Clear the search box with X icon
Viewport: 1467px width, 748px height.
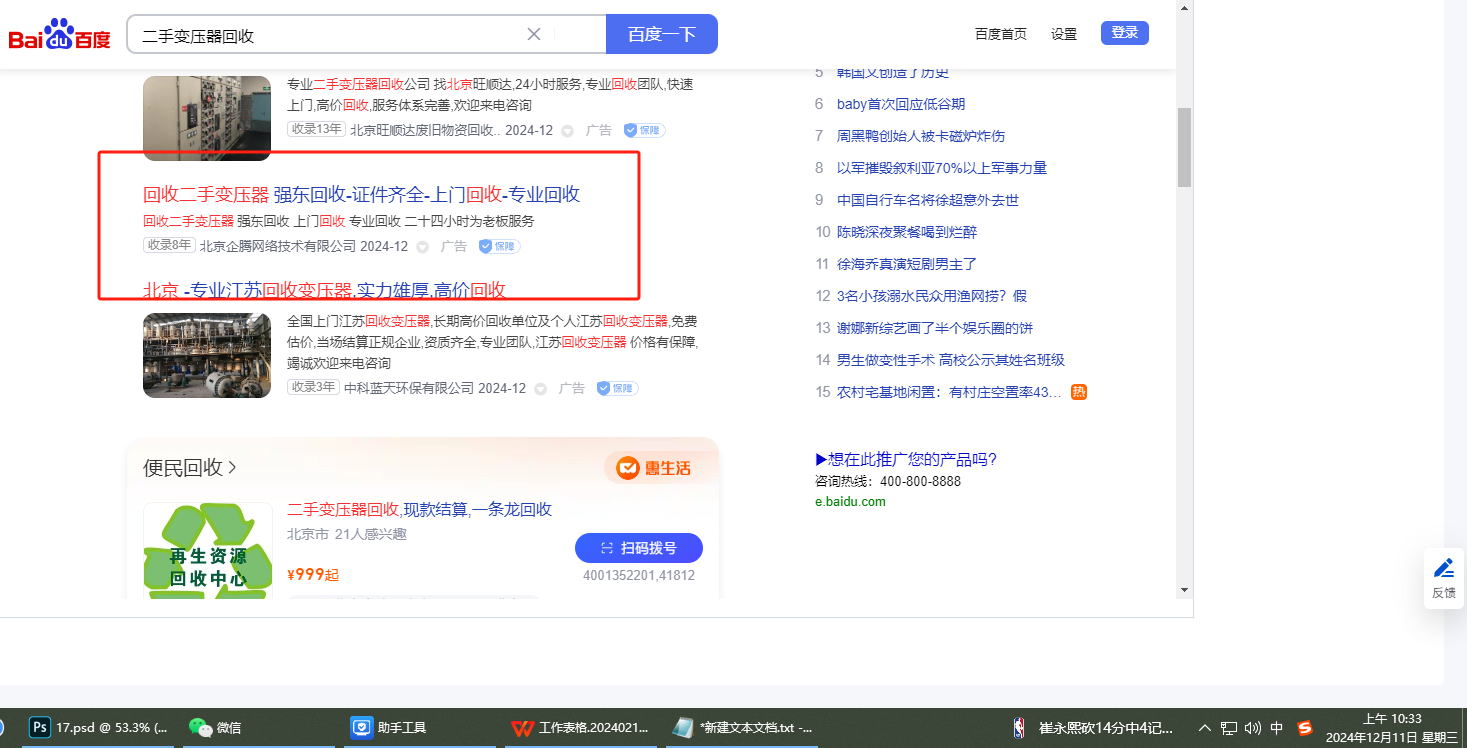[534, 34]
